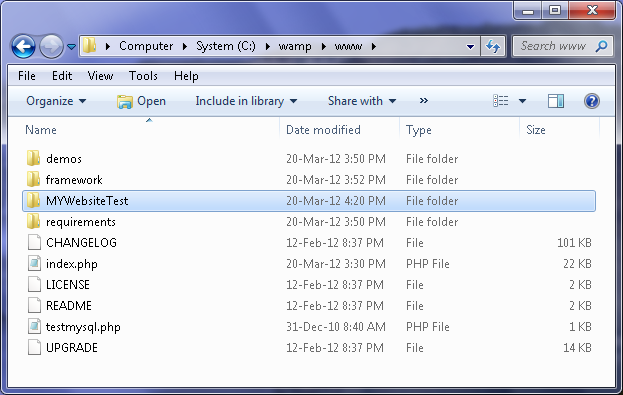Viewport: 623px width, 395px height.
Task: Maximize the Explorer window
Action: point(555,11)
